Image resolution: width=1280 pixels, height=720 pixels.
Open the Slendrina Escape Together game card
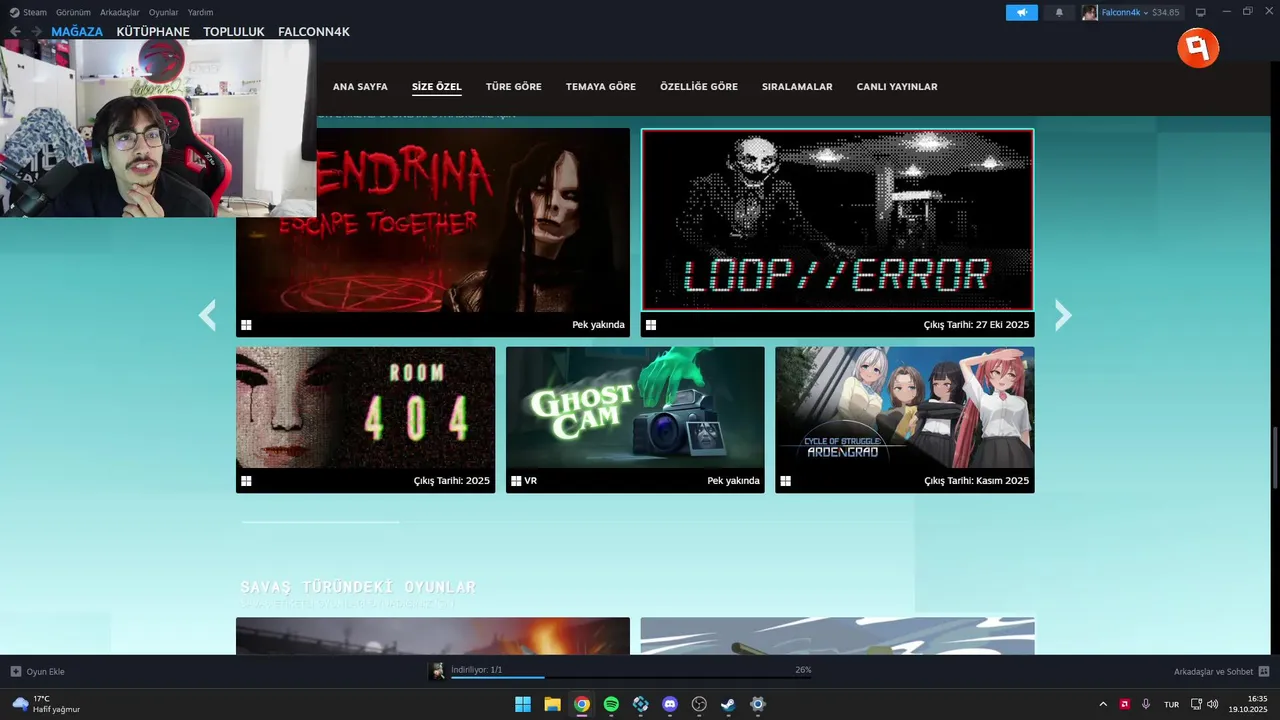point(433,232)
